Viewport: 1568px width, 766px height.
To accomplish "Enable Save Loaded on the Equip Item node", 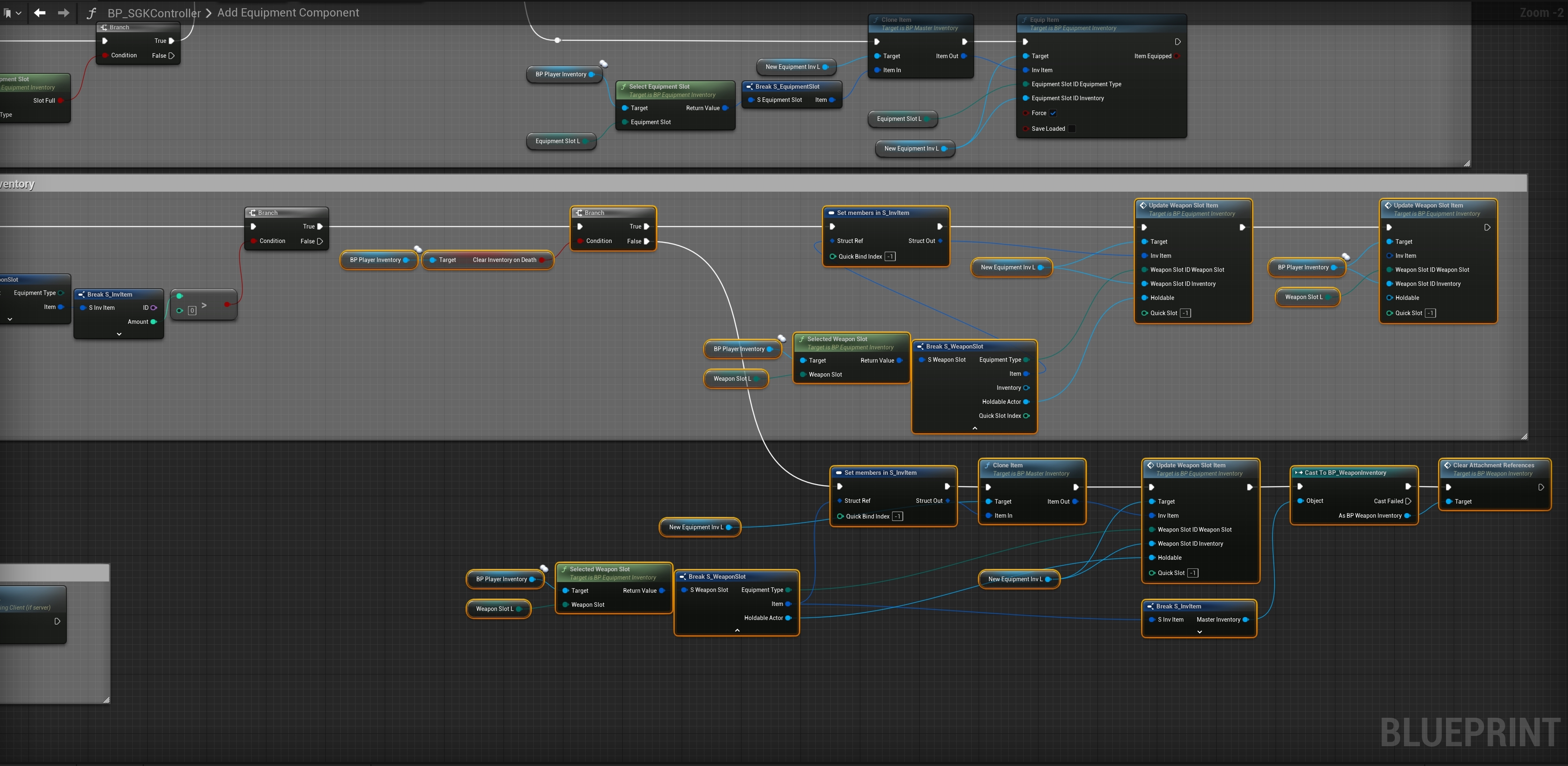I will tap(1072, 128).
